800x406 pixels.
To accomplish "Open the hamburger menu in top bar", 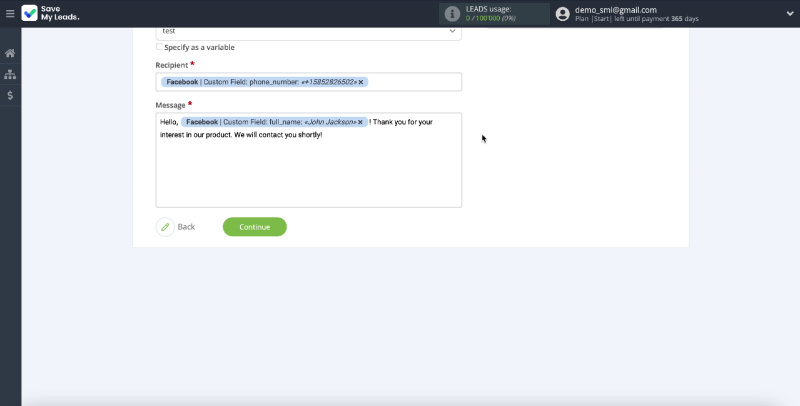I will (10, 14).
